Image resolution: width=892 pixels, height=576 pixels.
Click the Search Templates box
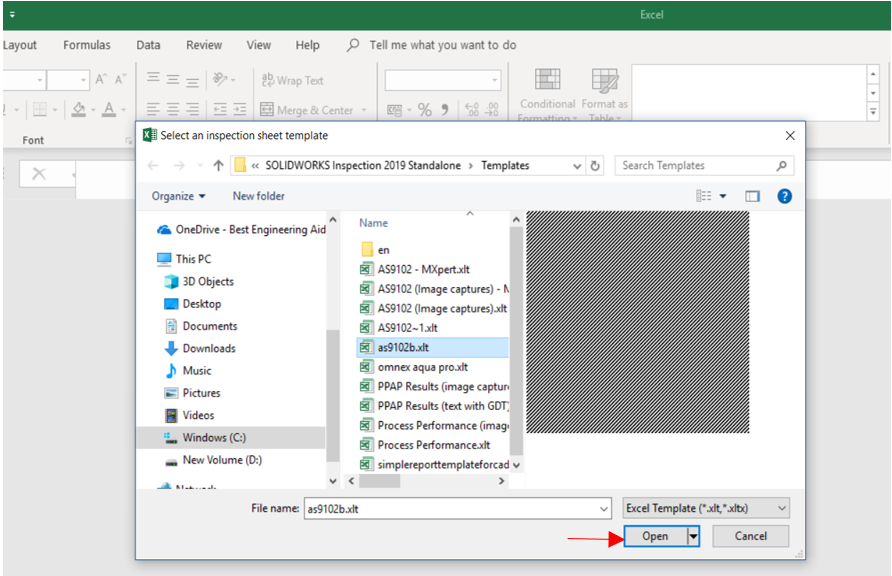tap(697, 165)
